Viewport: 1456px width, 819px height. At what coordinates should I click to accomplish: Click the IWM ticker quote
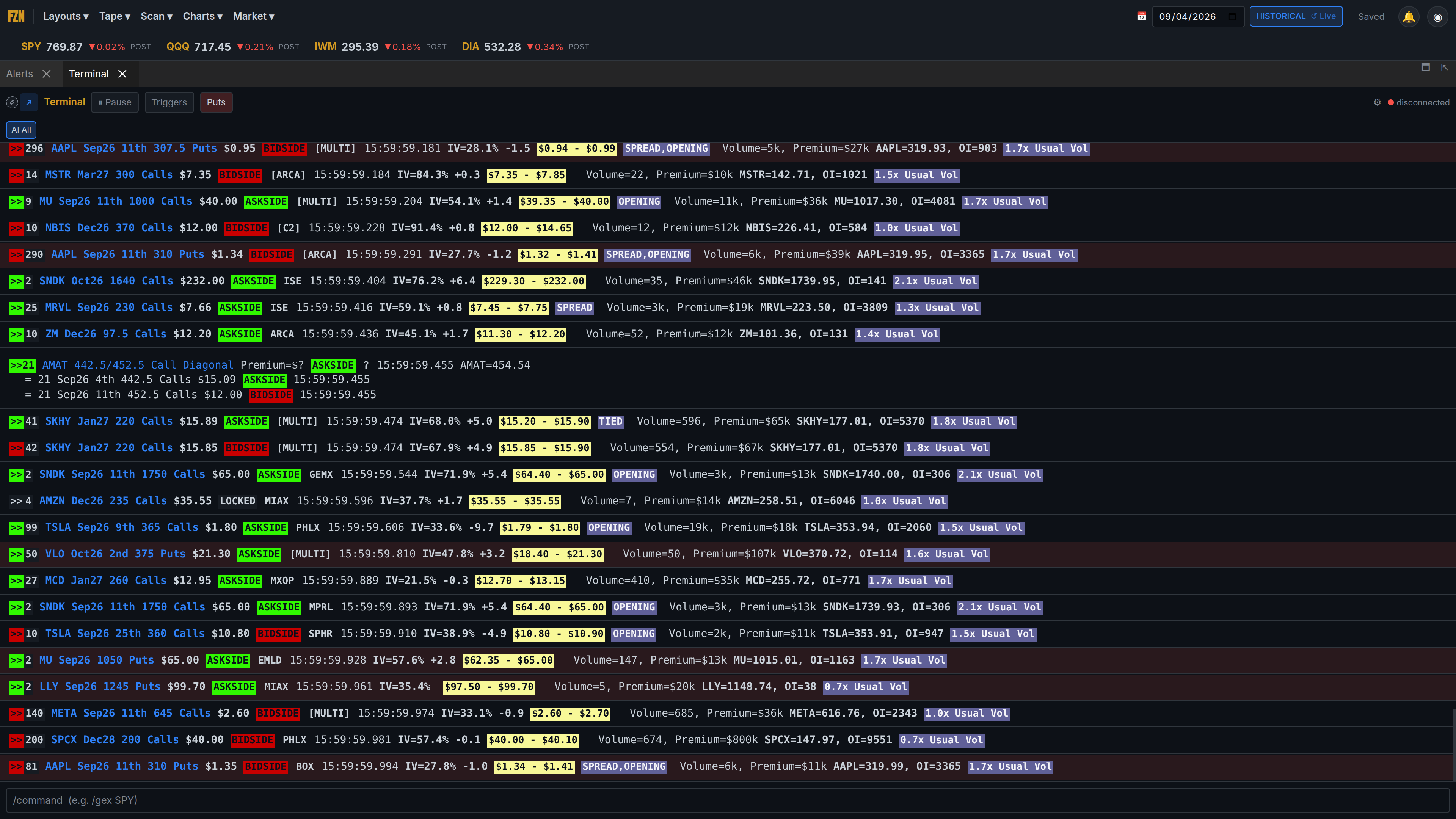(380, 47)
